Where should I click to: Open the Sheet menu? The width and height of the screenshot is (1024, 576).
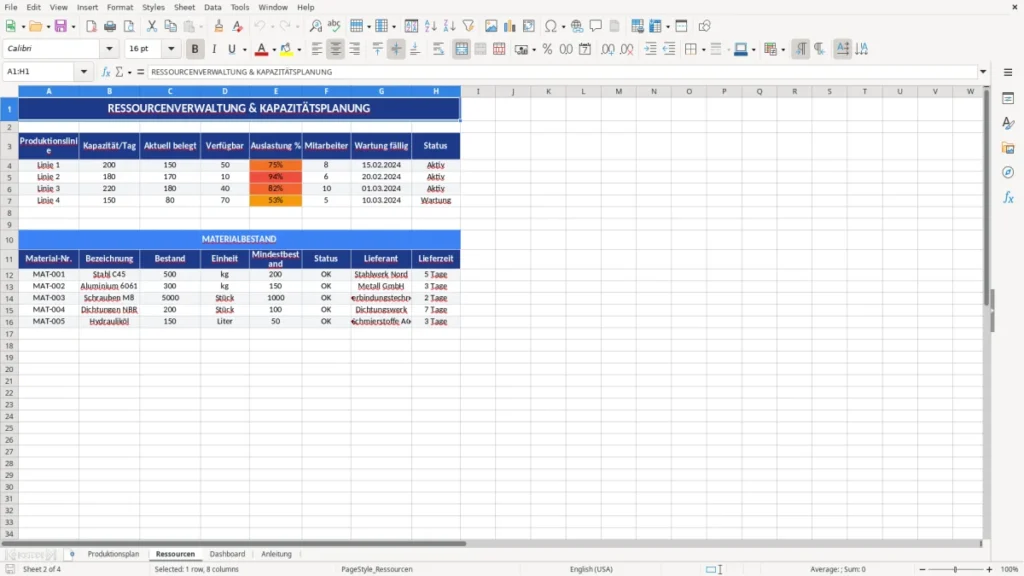[x=184, y=7]
